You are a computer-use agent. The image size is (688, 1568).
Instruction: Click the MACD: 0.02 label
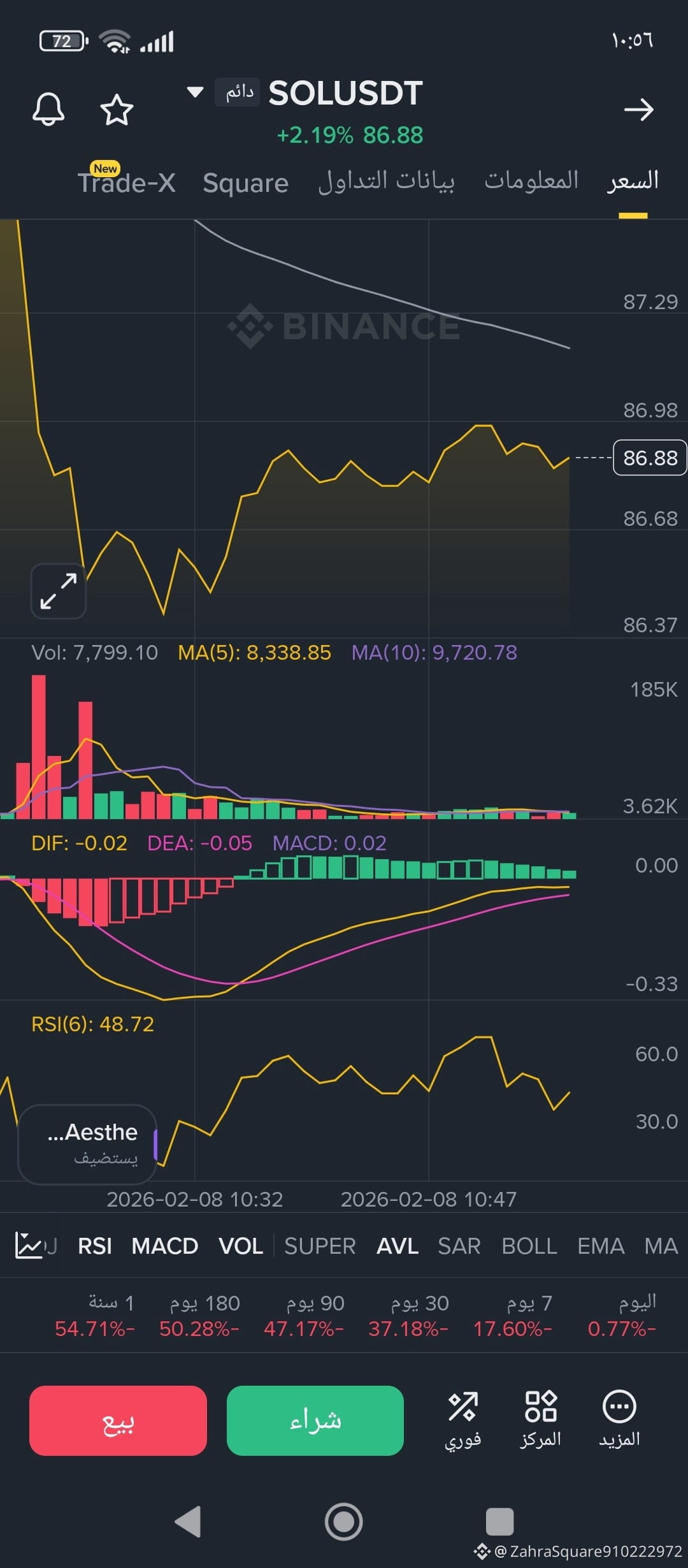(x=329, y=843)
